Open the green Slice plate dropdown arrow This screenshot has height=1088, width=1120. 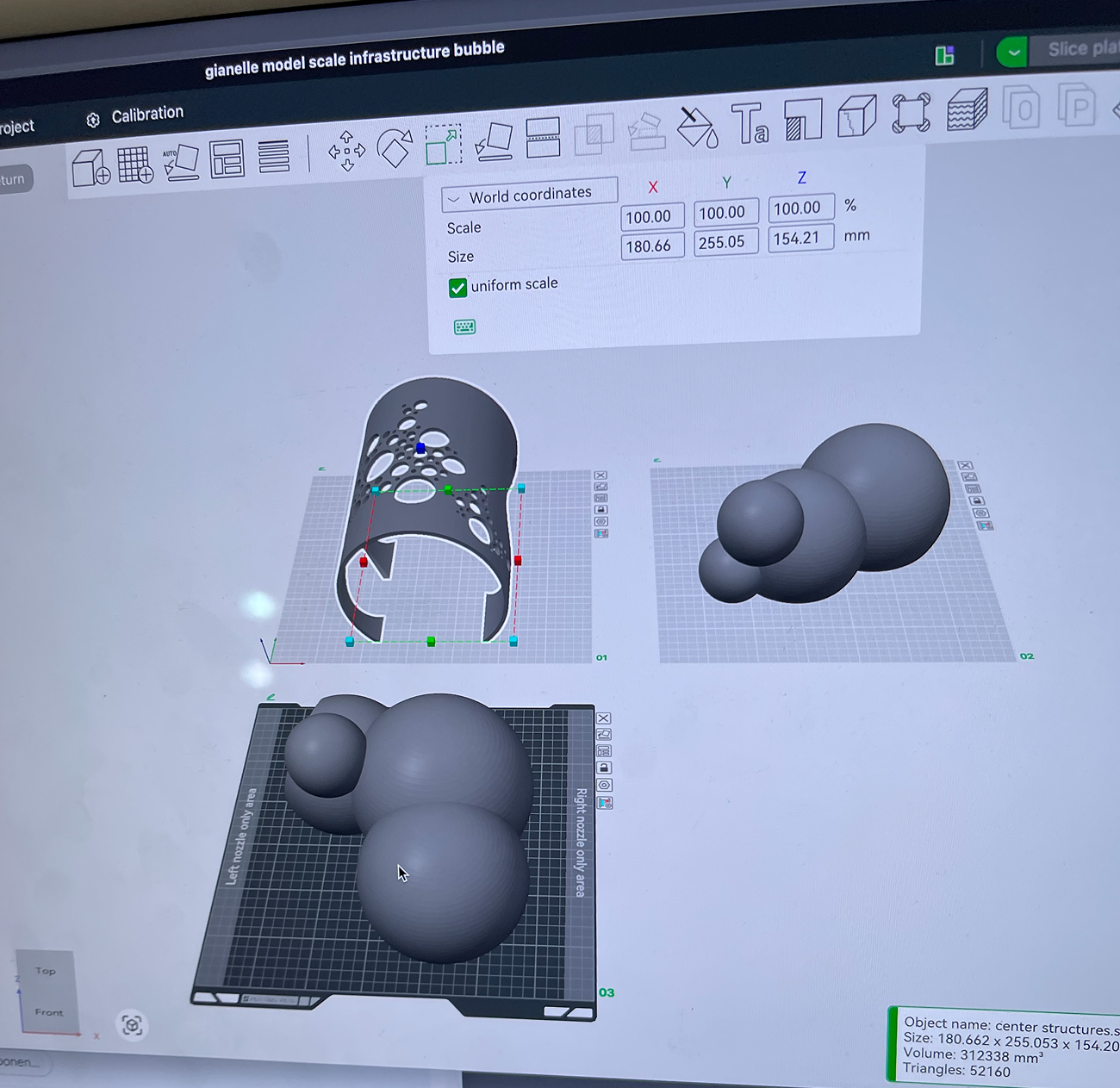(x=1013, y=52)
